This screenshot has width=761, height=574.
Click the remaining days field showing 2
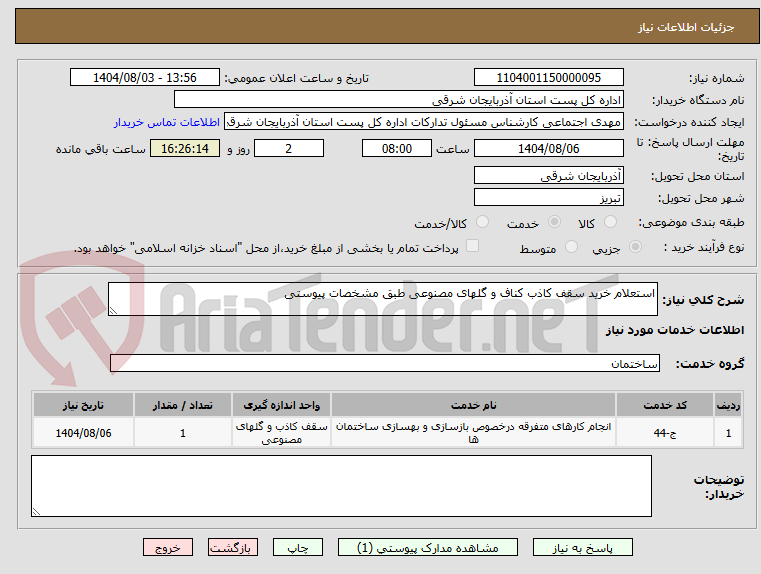coord(289,148)
